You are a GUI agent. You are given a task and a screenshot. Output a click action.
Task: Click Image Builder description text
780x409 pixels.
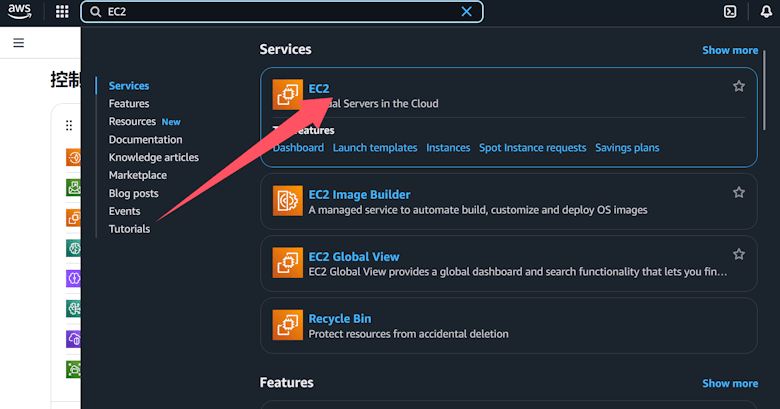(478, 210)
